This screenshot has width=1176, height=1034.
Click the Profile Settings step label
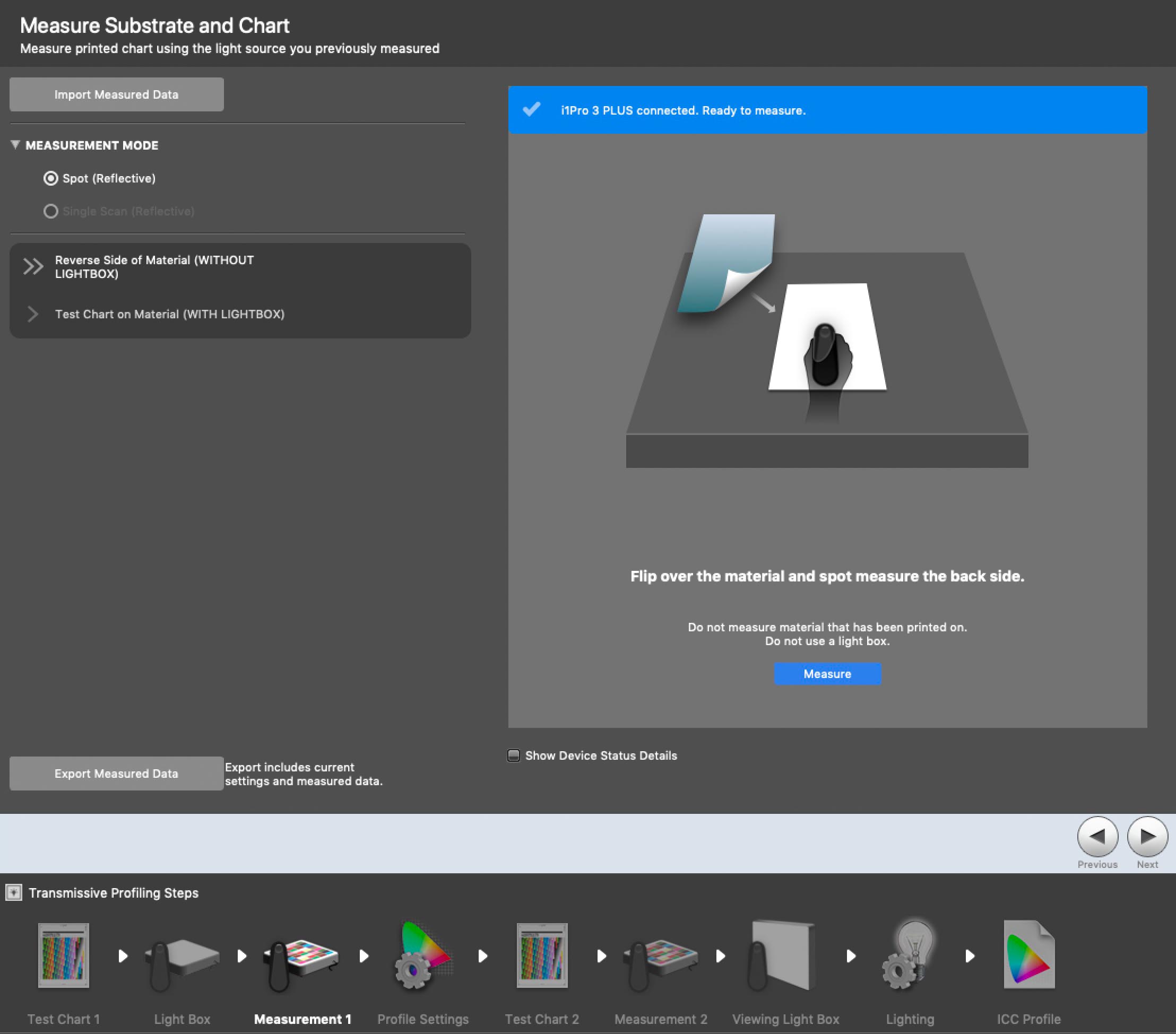423,1019
